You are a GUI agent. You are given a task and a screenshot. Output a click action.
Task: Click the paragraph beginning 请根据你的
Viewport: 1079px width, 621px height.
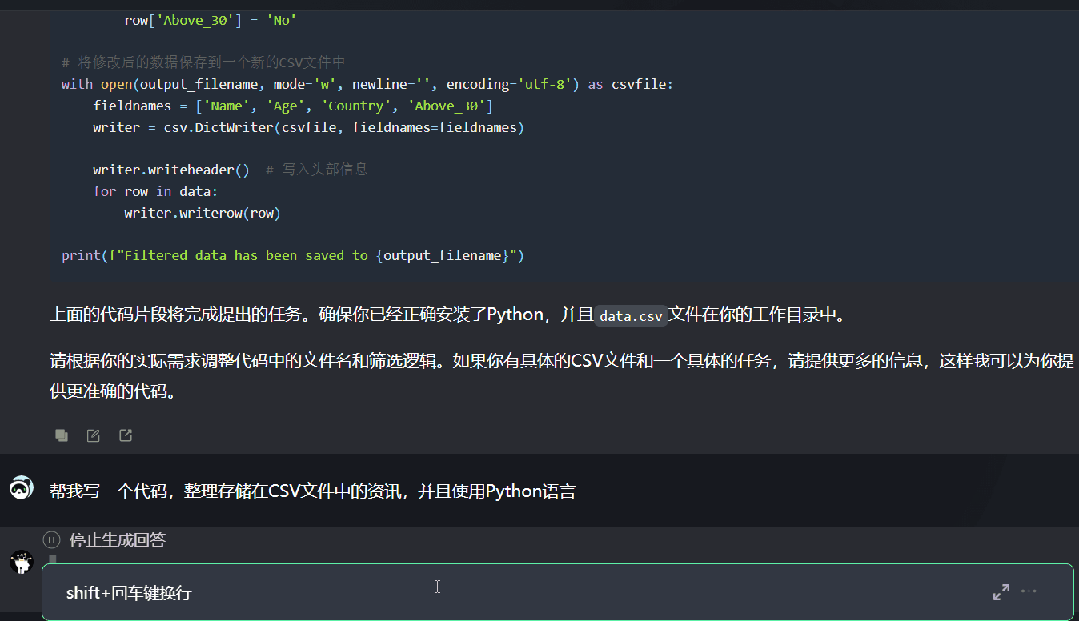[x=562, y=376]
